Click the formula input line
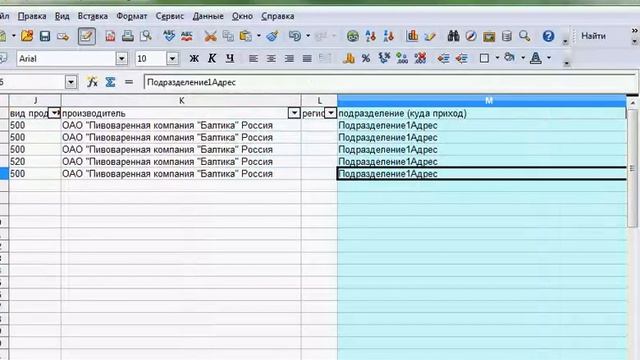Viewport: 640px width, 360px height. click(x=389, y=82)
